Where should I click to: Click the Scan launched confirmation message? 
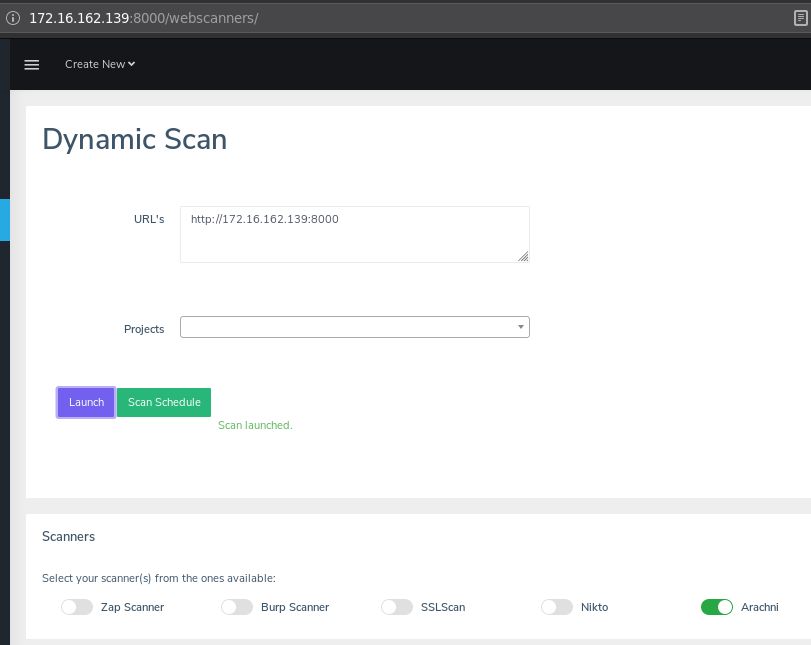tap(255, 425)
